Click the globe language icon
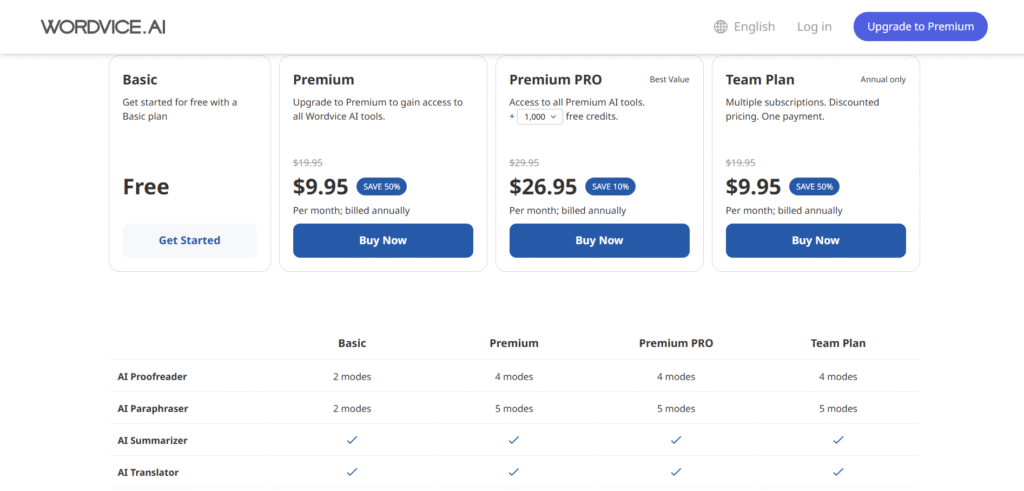Viewport: 1024px width, 491px height. 720,27
